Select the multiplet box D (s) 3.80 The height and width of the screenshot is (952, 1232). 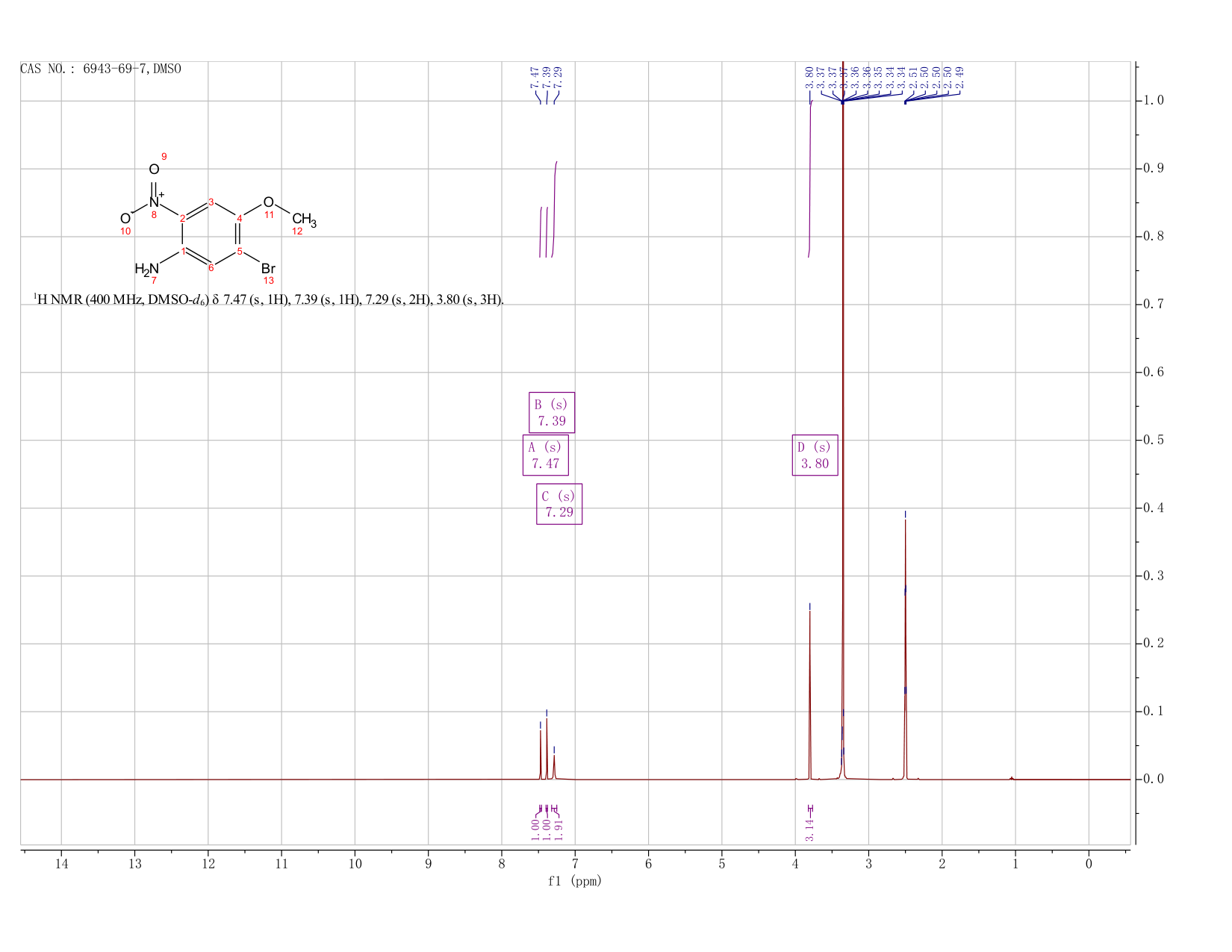point(815,455)
